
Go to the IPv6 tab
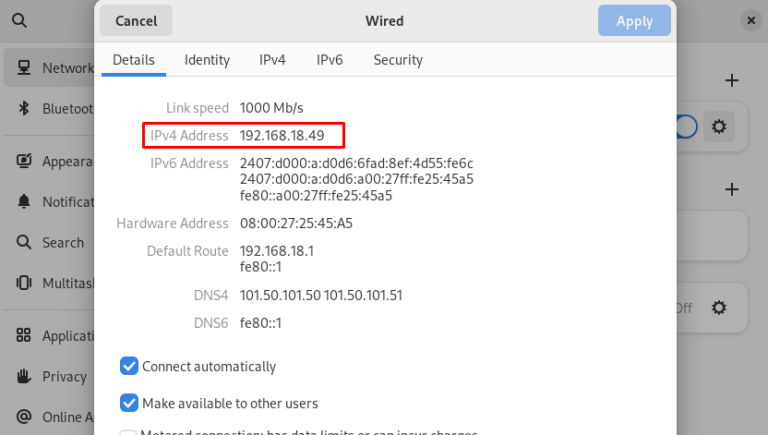point(330,60)
